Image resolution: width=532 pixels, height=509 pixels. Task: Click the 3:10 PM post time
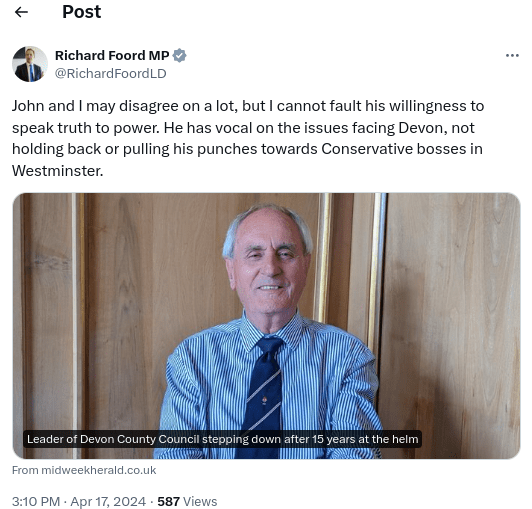(x=36, y=502)
